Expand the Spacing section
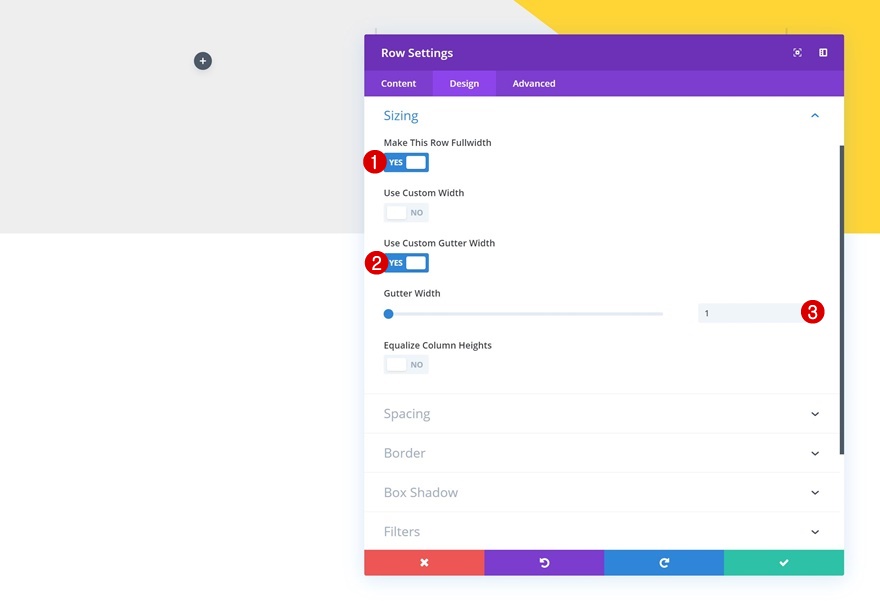This screenshot has height=609, width=880. [602, 414]
